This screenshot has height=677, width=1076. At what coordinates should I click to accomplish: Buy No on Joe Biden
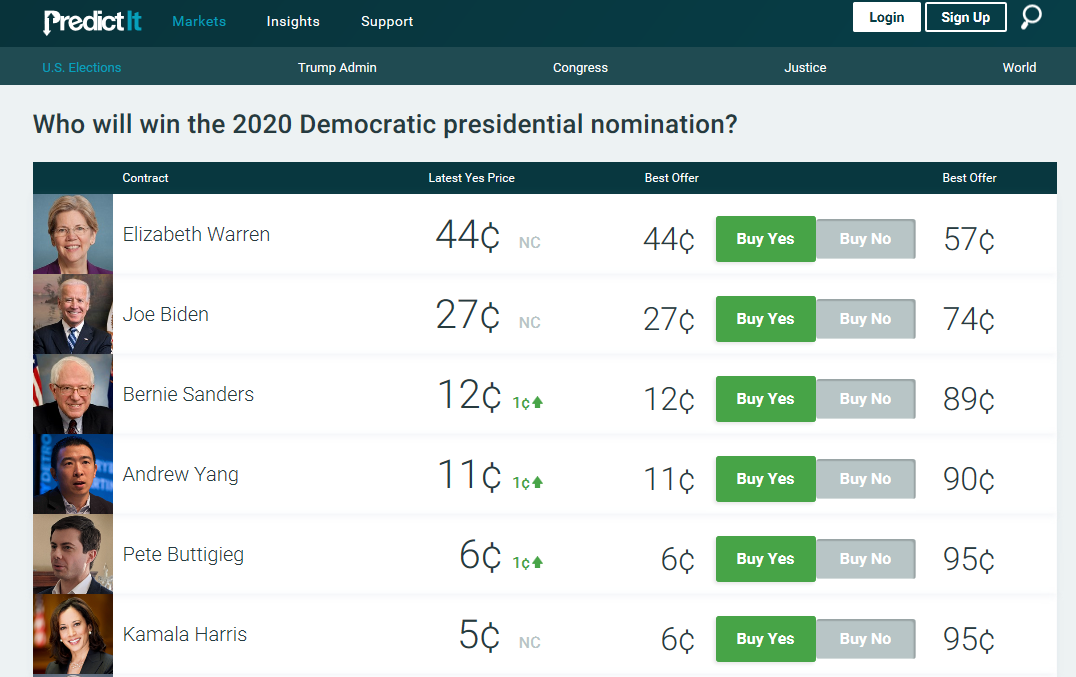[x=865, y=319]
